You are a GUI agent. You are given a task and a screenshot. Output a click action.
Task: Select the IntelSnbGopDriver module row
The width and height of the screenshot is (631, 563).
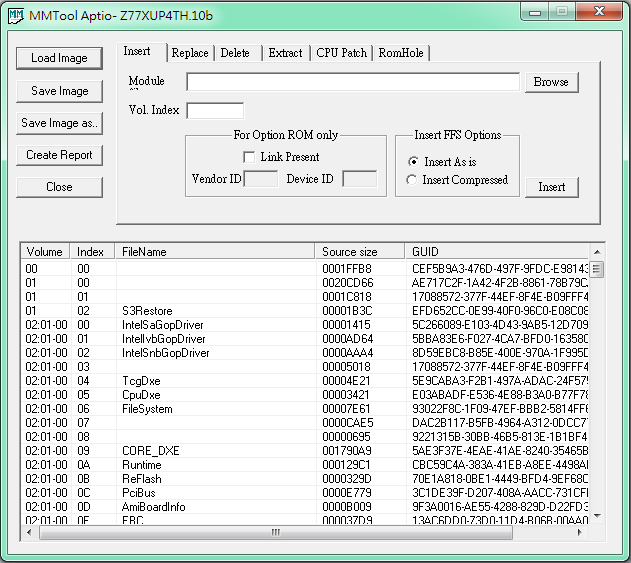click(x=304, y=353)
